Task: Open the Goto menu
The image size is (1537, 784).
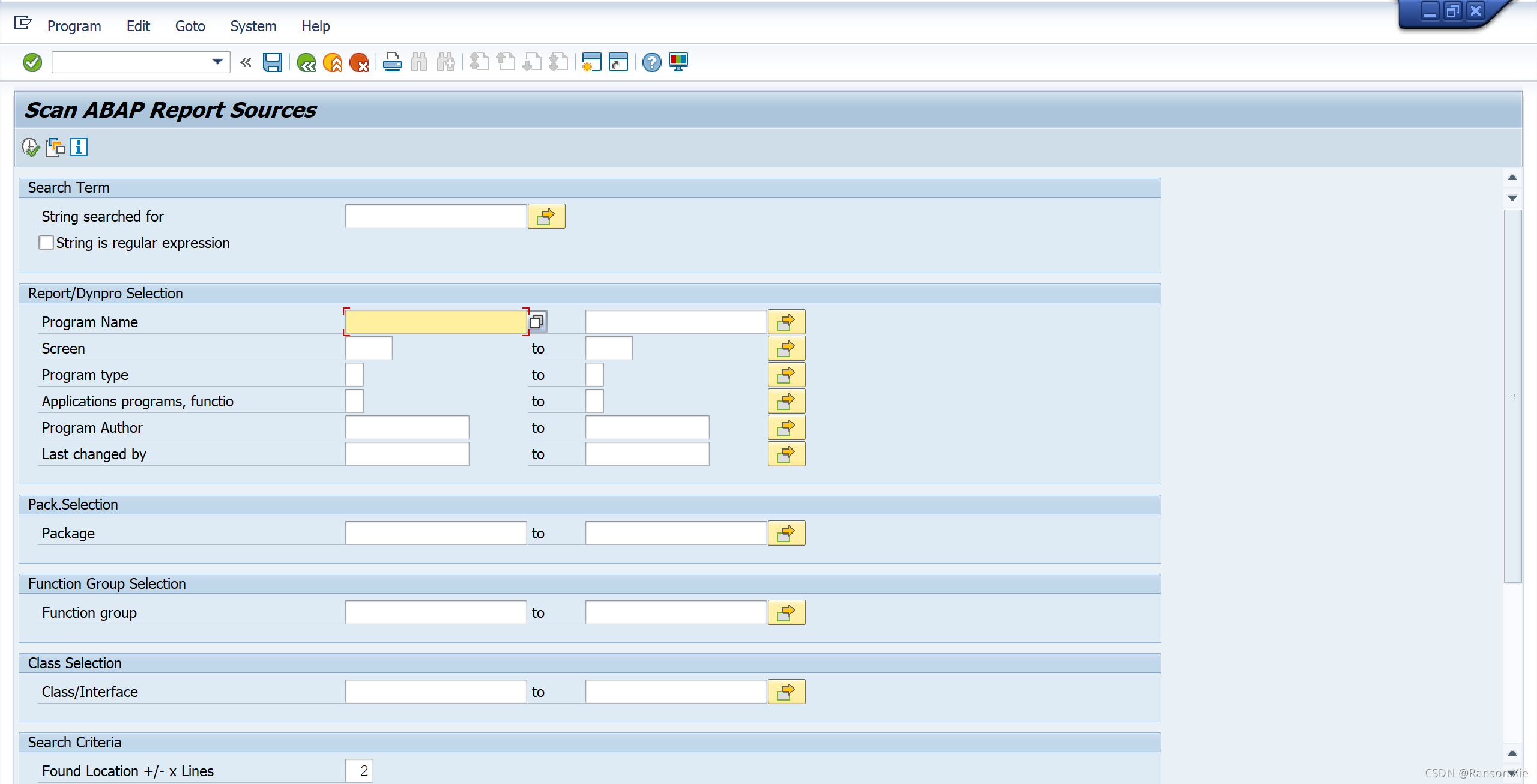Action: (x=190, y=26)
